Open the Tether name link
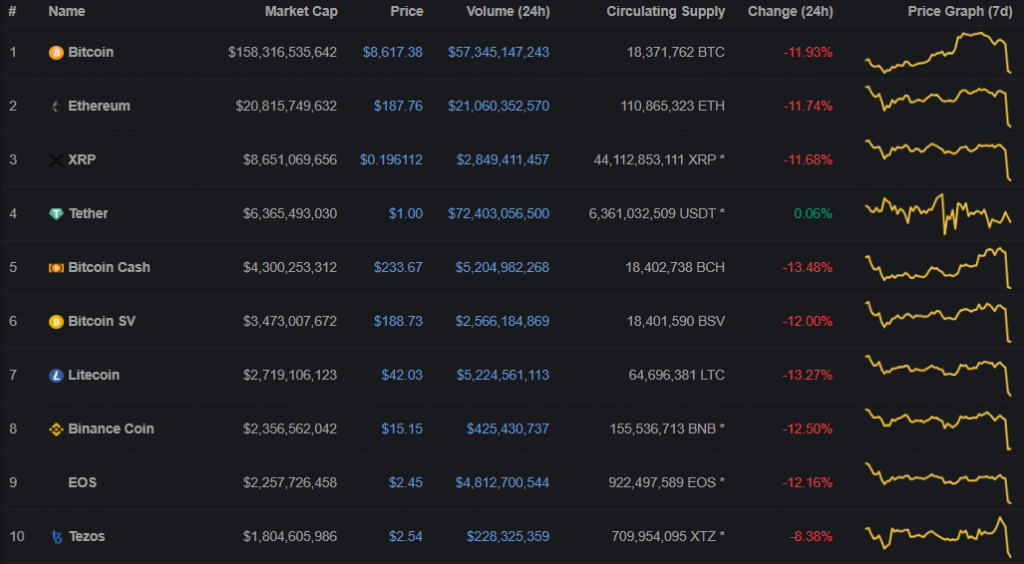 click(x=88, y=214)
